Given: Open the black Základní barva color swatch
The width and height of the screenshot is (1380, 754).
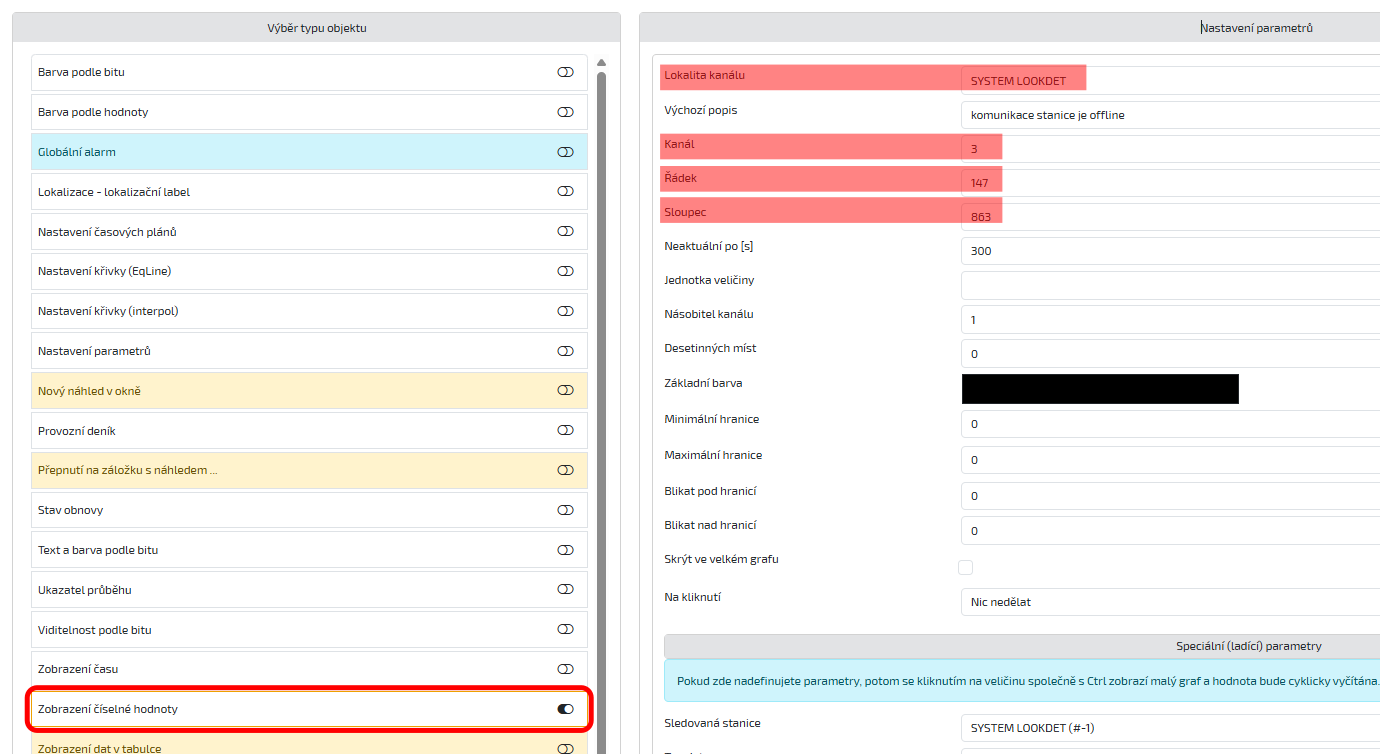Looking at the screenshot, I should point(1100,389).
